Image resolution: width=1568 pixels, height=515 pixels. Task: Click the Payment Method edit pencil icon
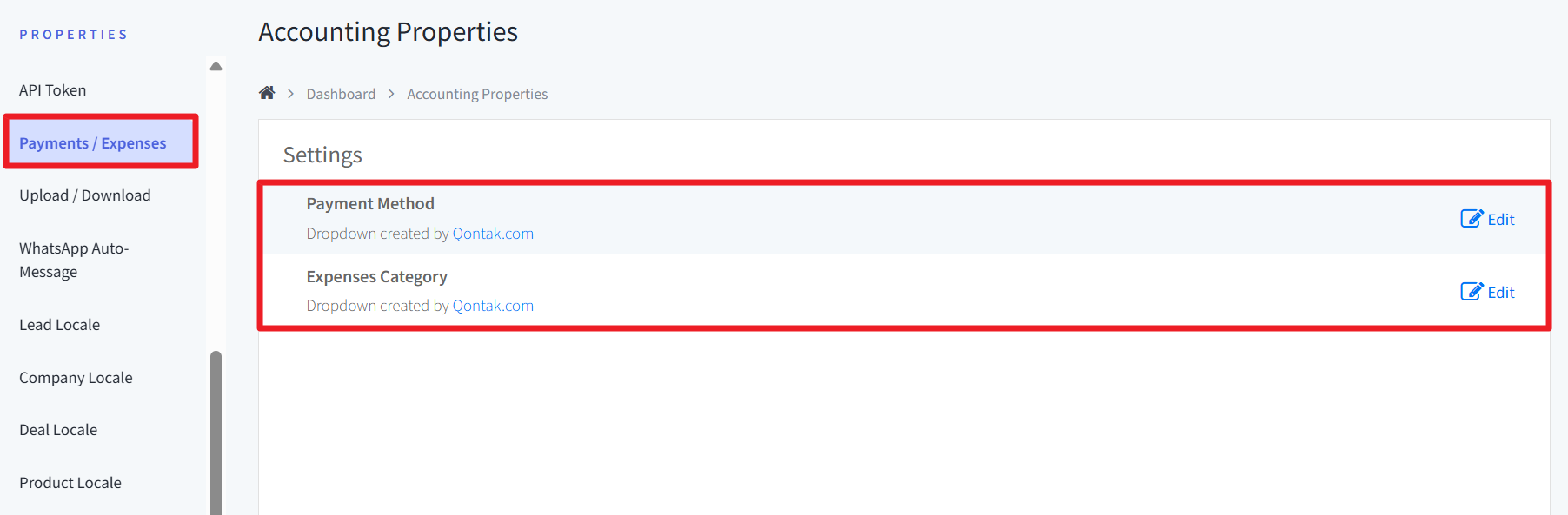[1472, 219]
